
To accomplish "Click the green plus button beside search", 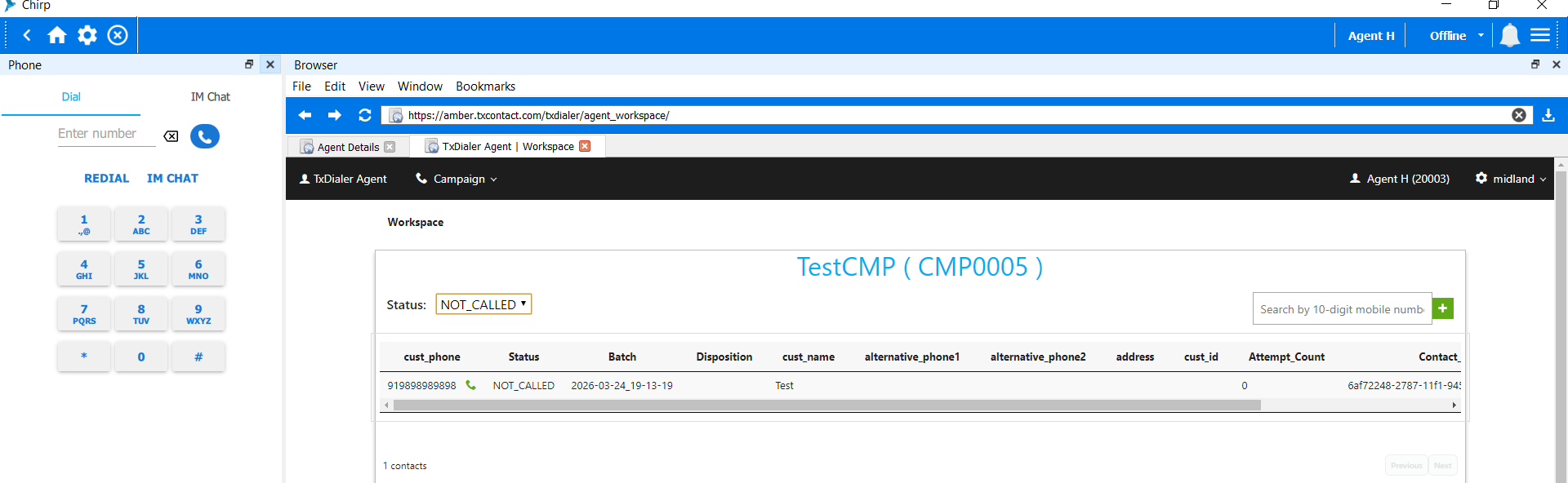I will (1442, 308).
